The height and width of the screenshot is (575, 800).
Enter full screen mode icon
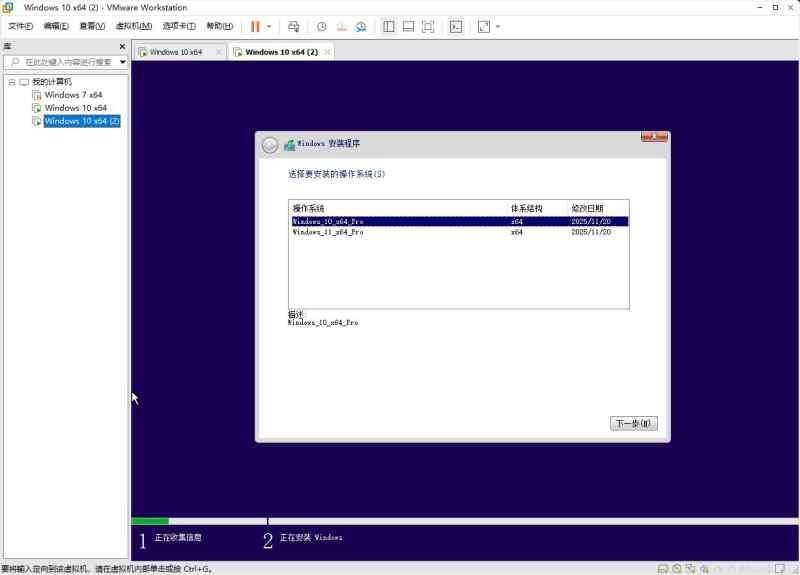click(x=428, y=27)
